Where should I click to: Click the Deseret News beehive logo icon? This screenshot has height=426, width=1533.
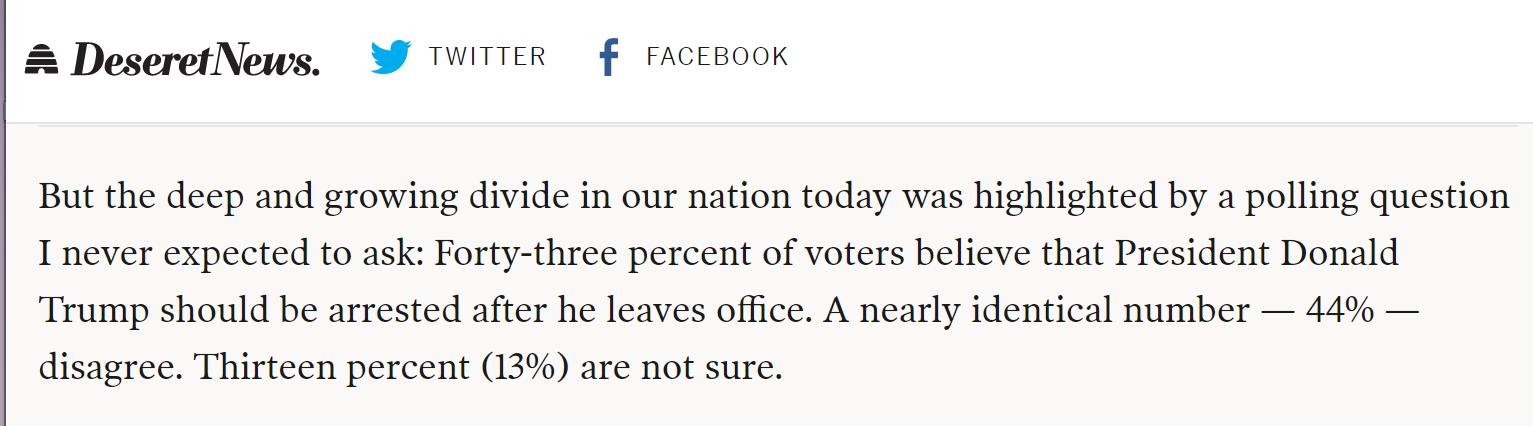(43, 59)
